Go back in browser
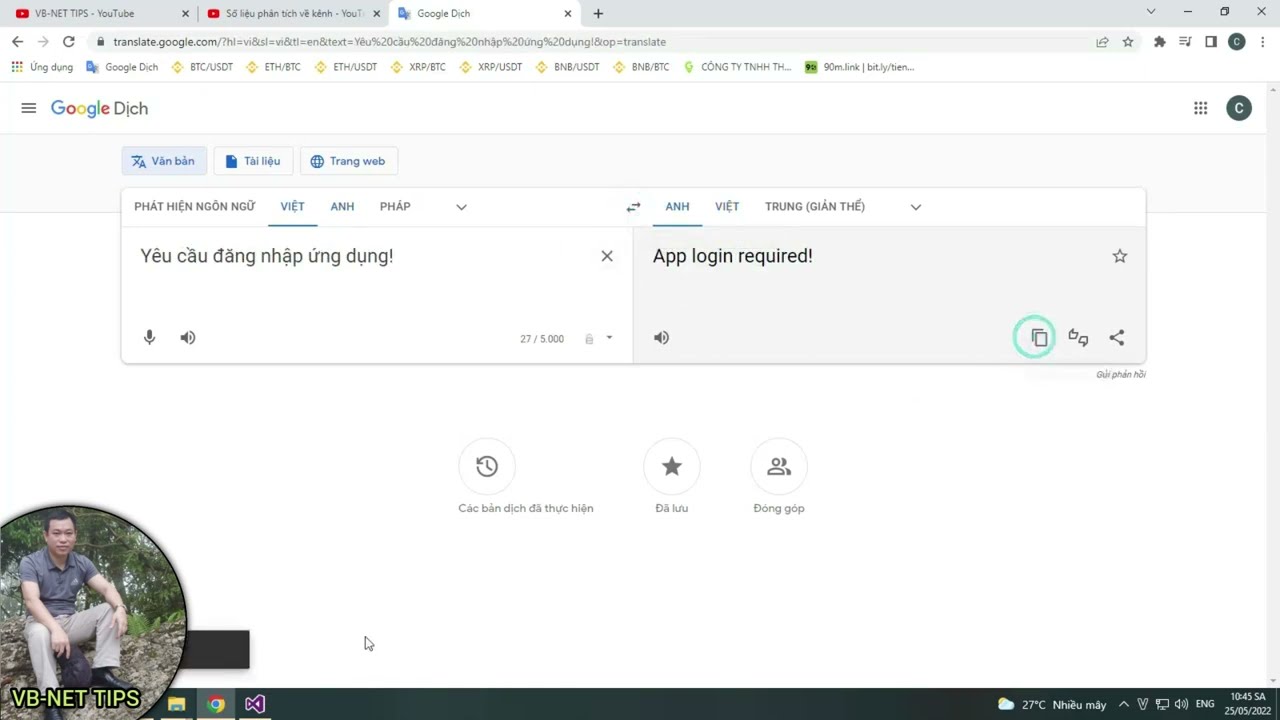1280x720 pixels. 17,42
